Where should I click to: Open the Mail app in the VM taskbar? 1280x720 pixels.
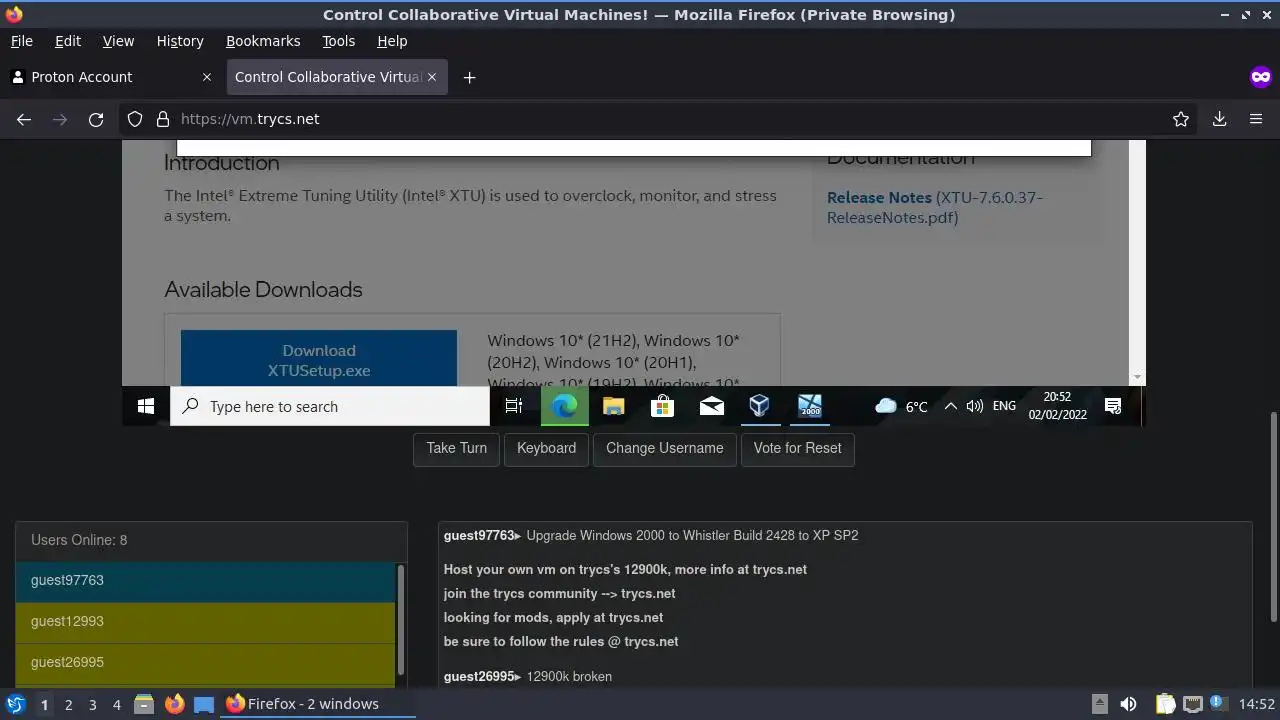pos(711,406)
